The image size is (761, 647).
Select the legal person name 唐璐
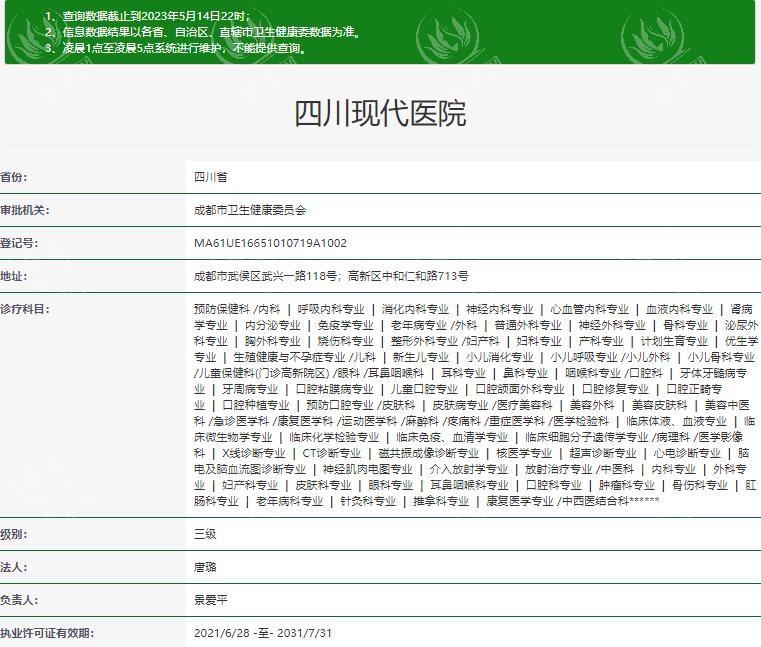click(x=205, y=567)
